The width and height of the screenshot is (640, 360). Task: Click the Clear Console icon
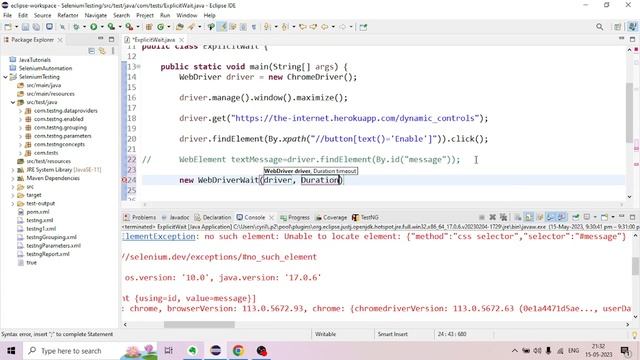coord(518,217)
